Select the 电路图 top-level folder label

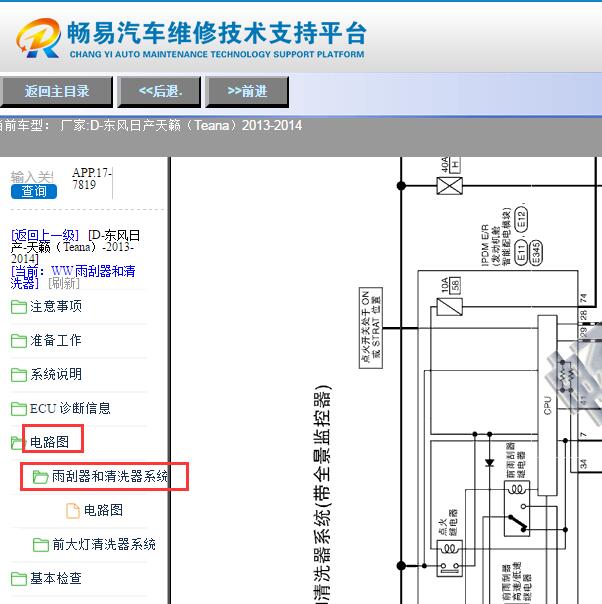pos(49,442)
